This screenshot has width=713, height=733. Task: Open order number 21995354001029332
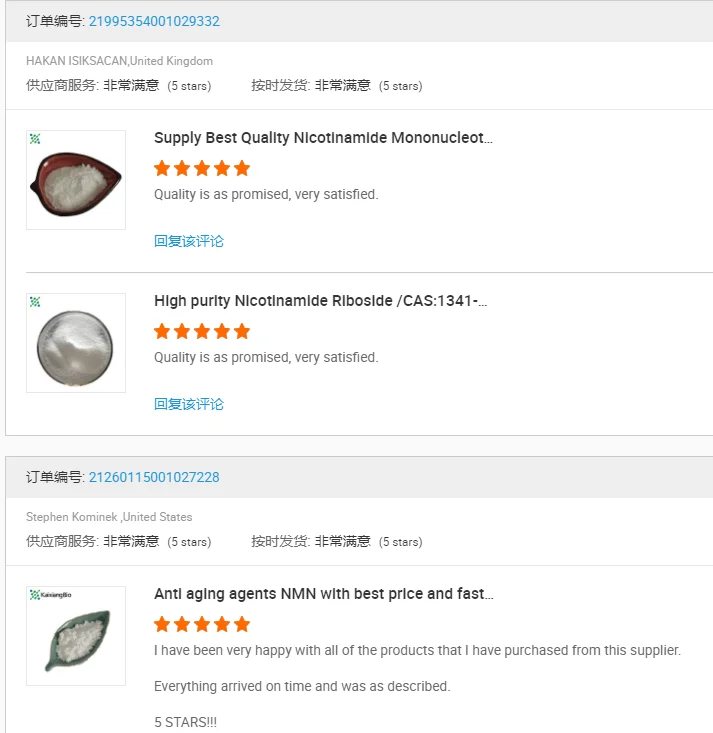[154, 21]
